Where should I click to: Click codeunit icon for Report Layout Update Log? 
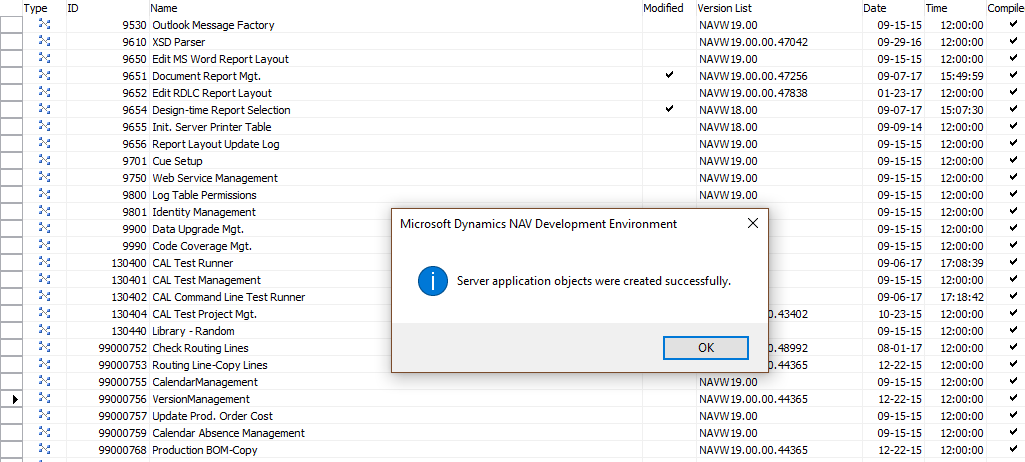click(x=44, y=144)
